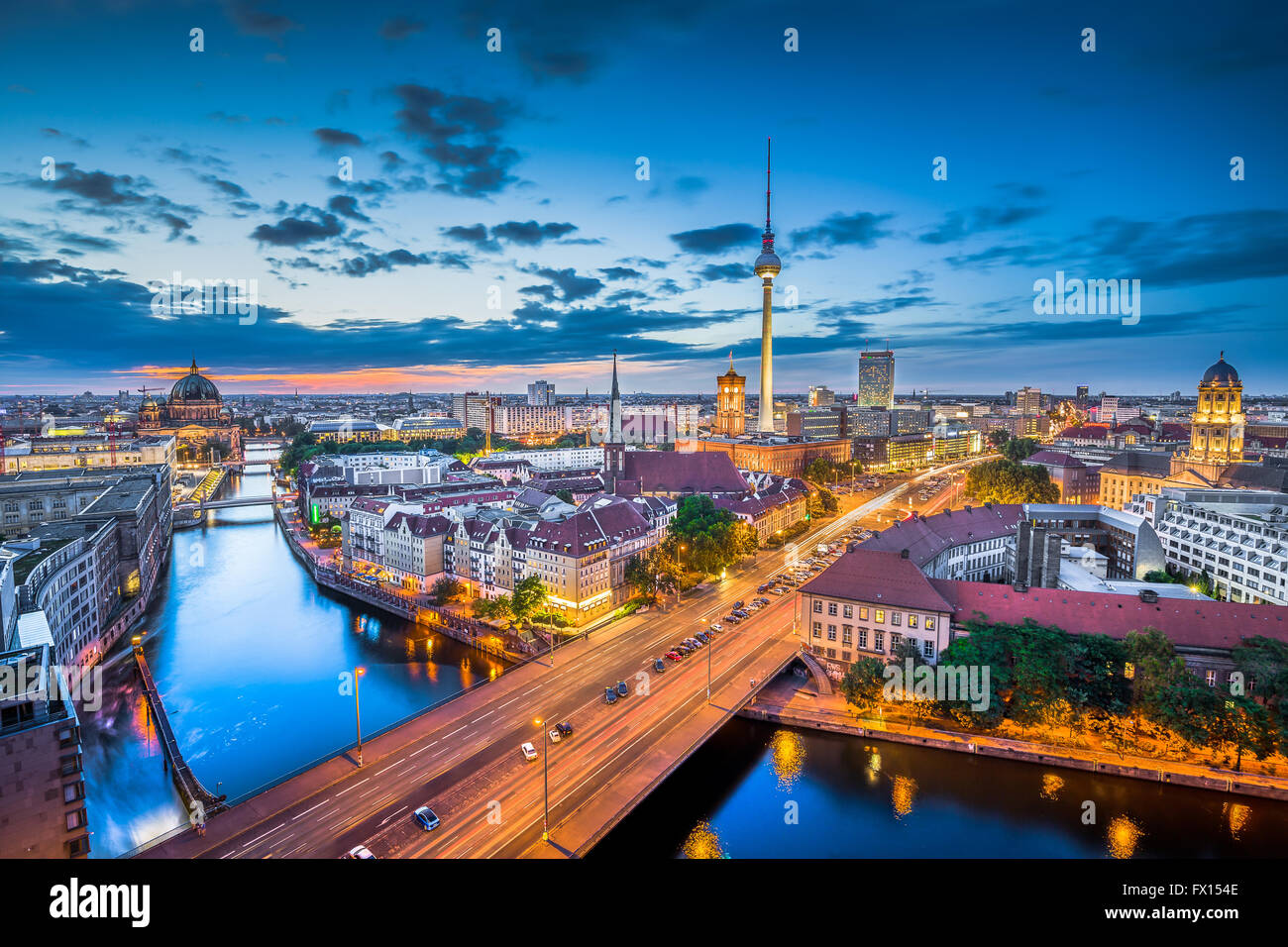
Task: Click the alamy logo in the bottom bar
Action: click(x=99, y=902)
